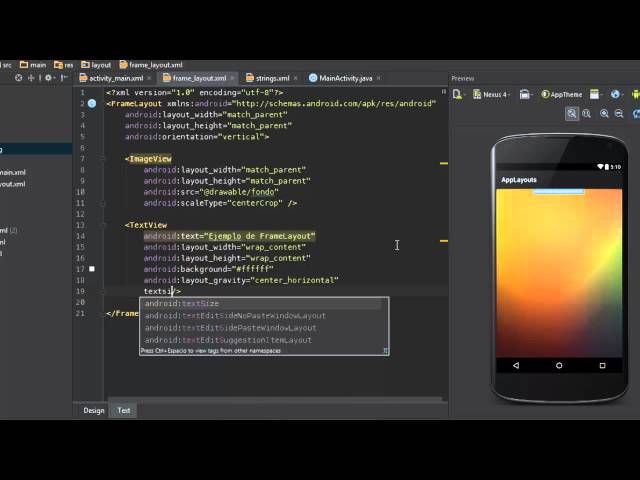This screenshot has width=640, height=480.
Task: Click the AppLayouts title in the phone preview
Action: 519,180
